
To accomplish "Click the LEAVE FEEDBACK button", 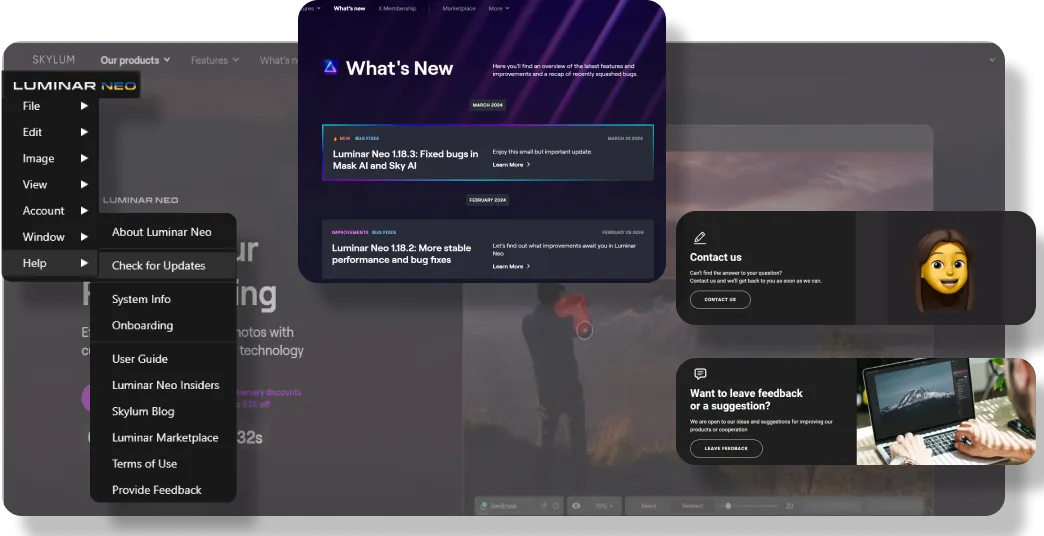I will tap(726, 449).
